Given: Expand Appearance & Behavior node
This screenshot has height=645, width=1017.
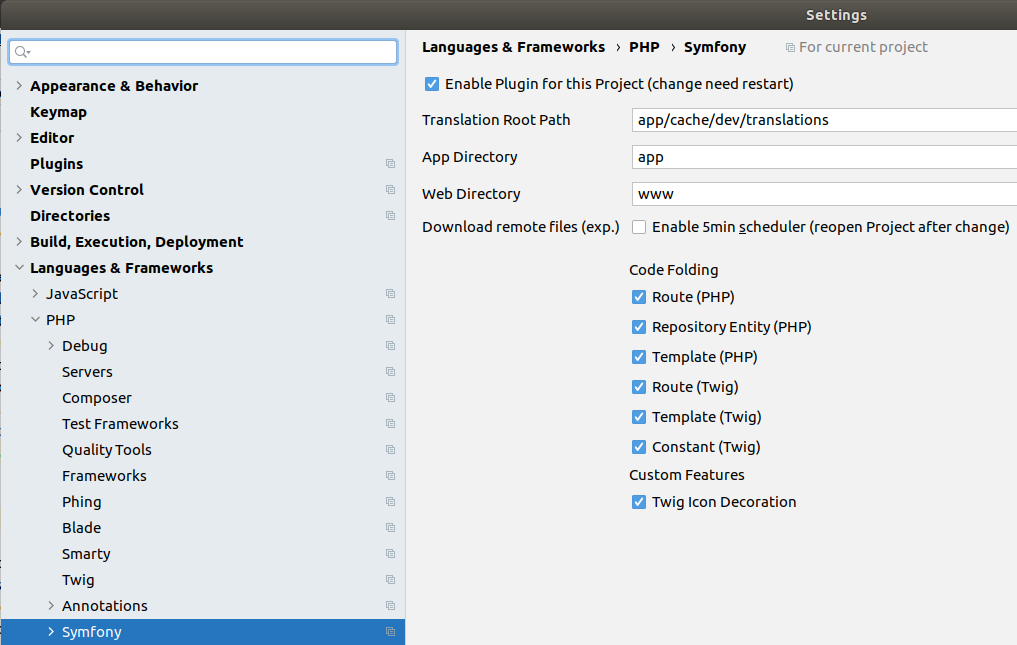Looking at the screenshot, I should (19, 86).
